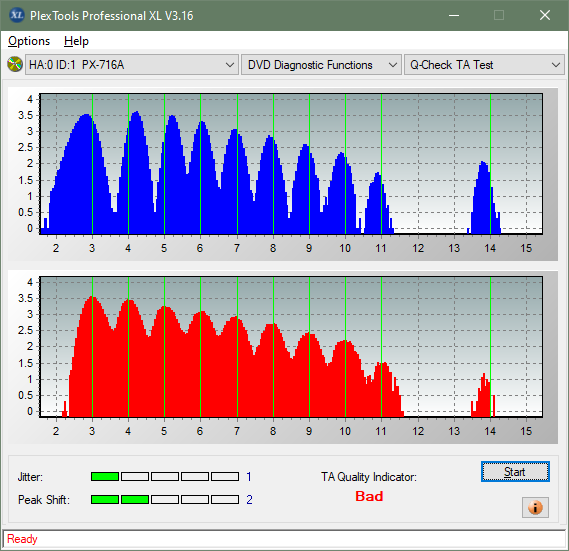This screenshot has width=569, height=551.
Task: Click the blue isolated peak at 14
Action: click(483, 163)
